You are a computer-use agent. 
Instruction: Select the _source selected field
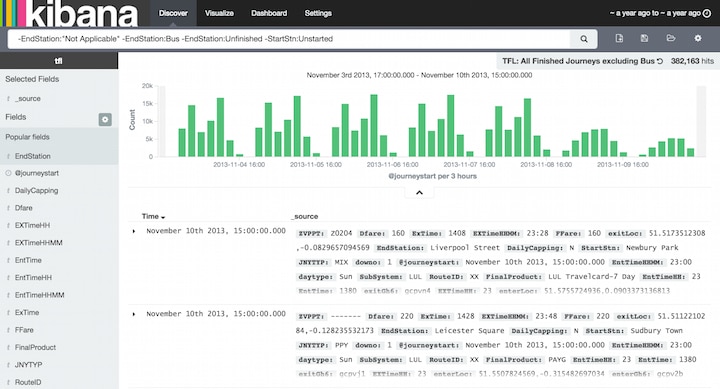[28, 99]
